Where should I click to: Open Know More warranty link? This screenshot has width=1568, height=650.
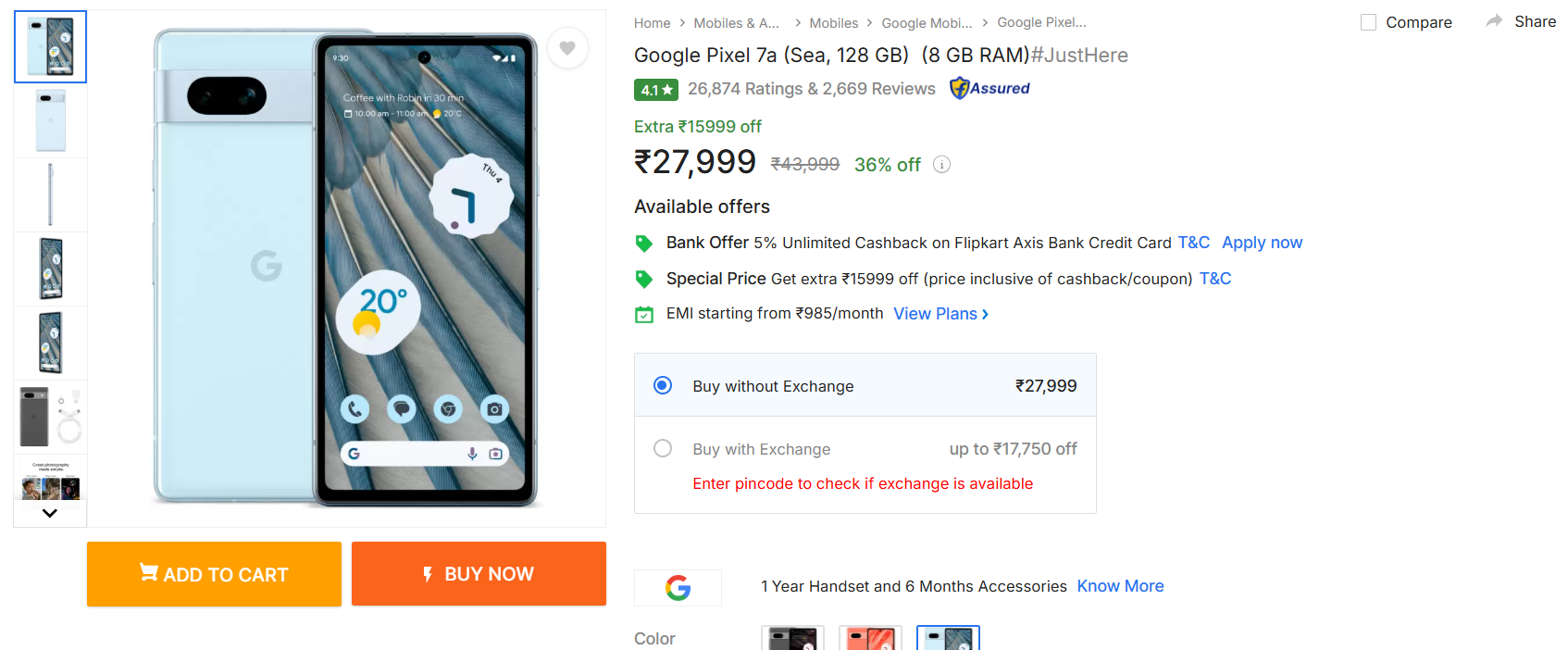point(1120,586)
